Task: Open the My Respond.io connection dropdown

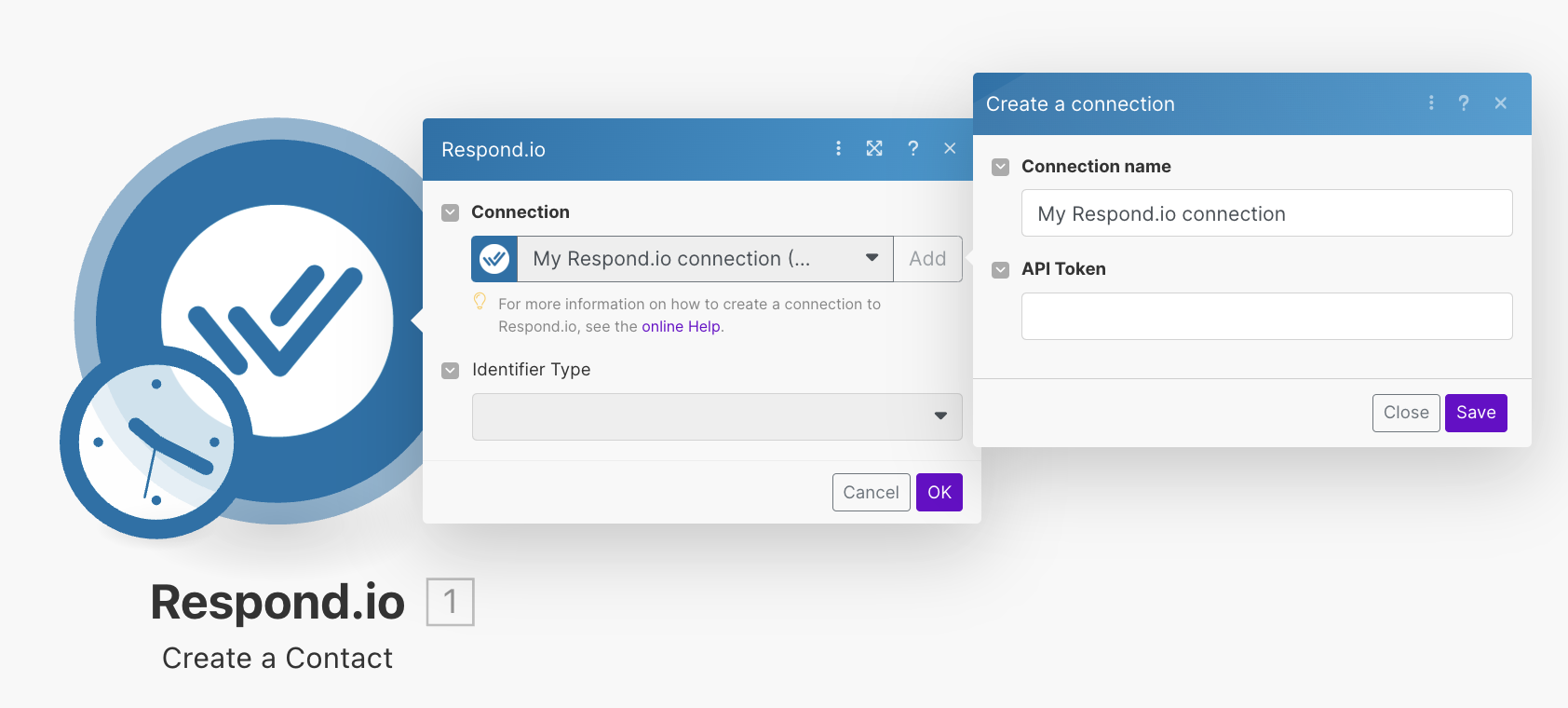Action: pos(703,259)
